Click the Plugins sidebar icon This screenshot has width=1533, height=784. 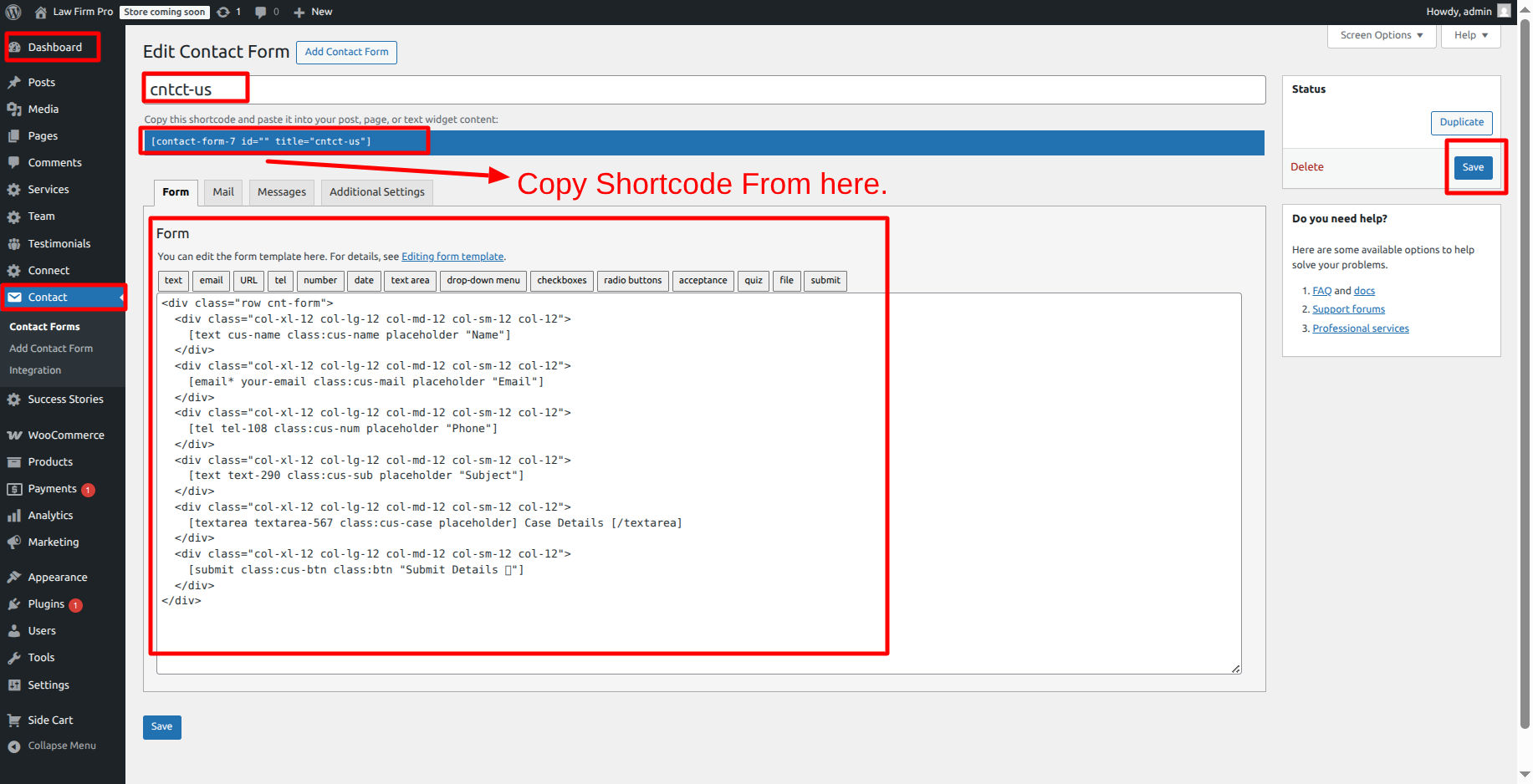point(14,604)
